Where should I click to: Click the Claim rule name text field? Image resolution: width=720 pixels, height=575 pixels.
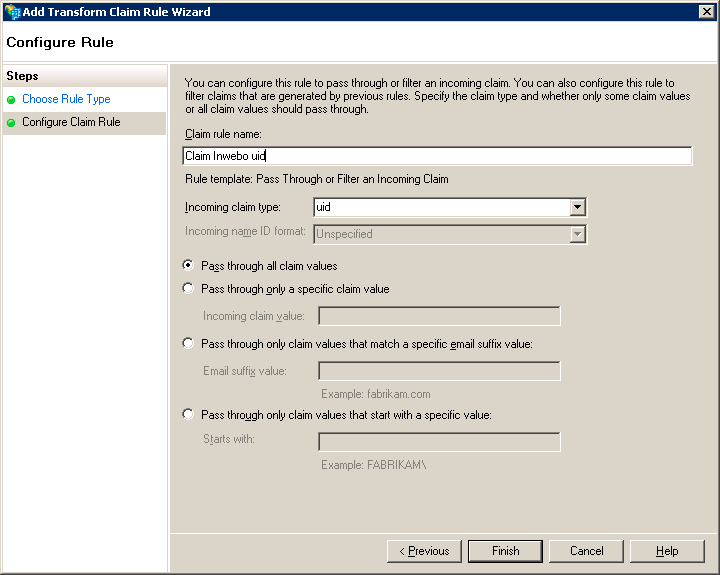(x=437, y=156)
